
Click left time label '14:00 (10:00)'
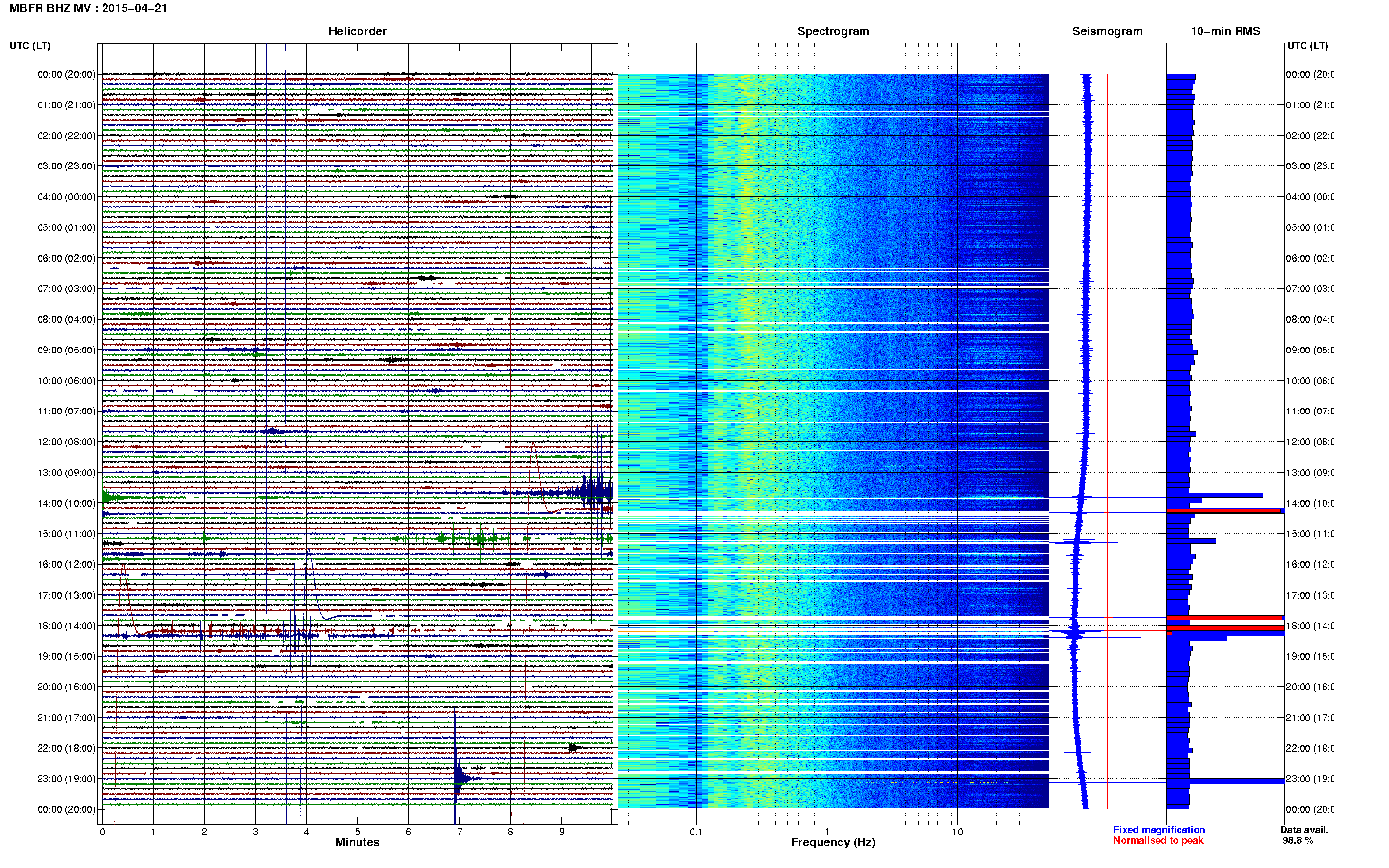66,503
